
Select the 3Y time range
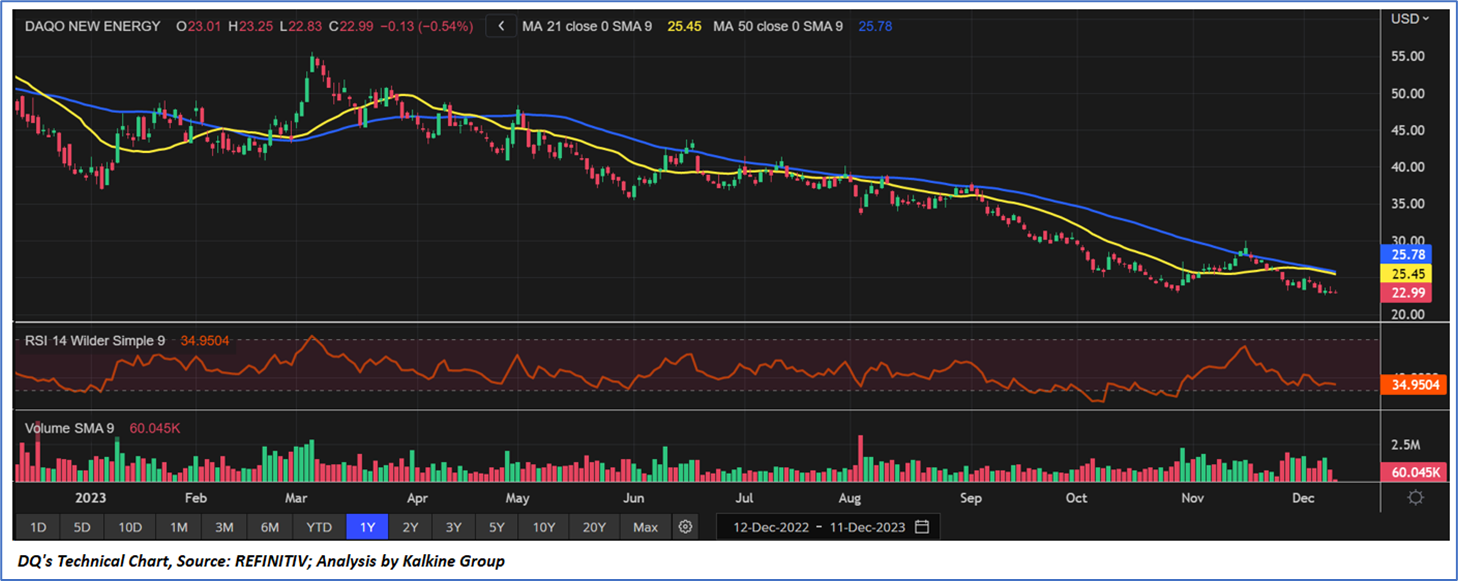coord(453,527)
